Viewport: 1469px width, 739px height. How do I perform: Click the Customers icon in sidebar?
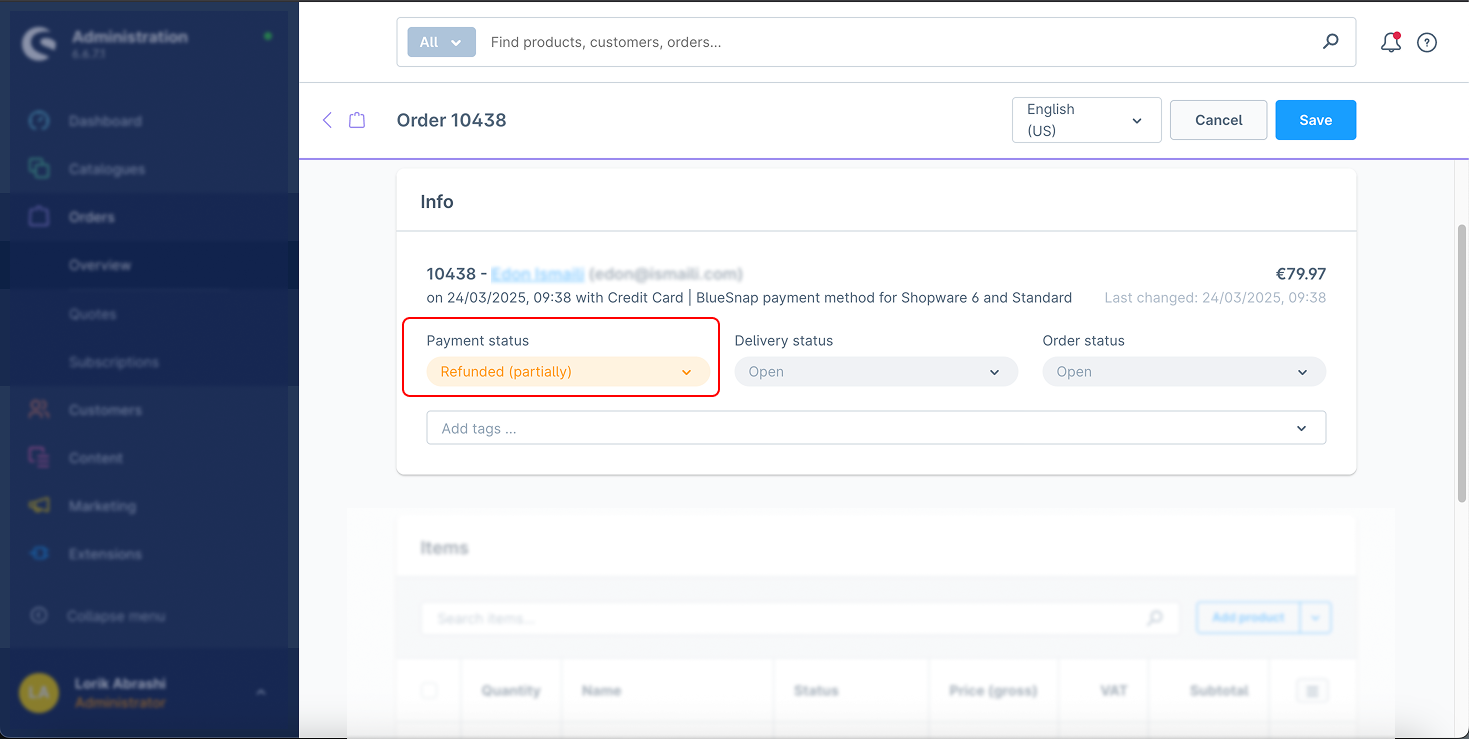pos(39,409)
